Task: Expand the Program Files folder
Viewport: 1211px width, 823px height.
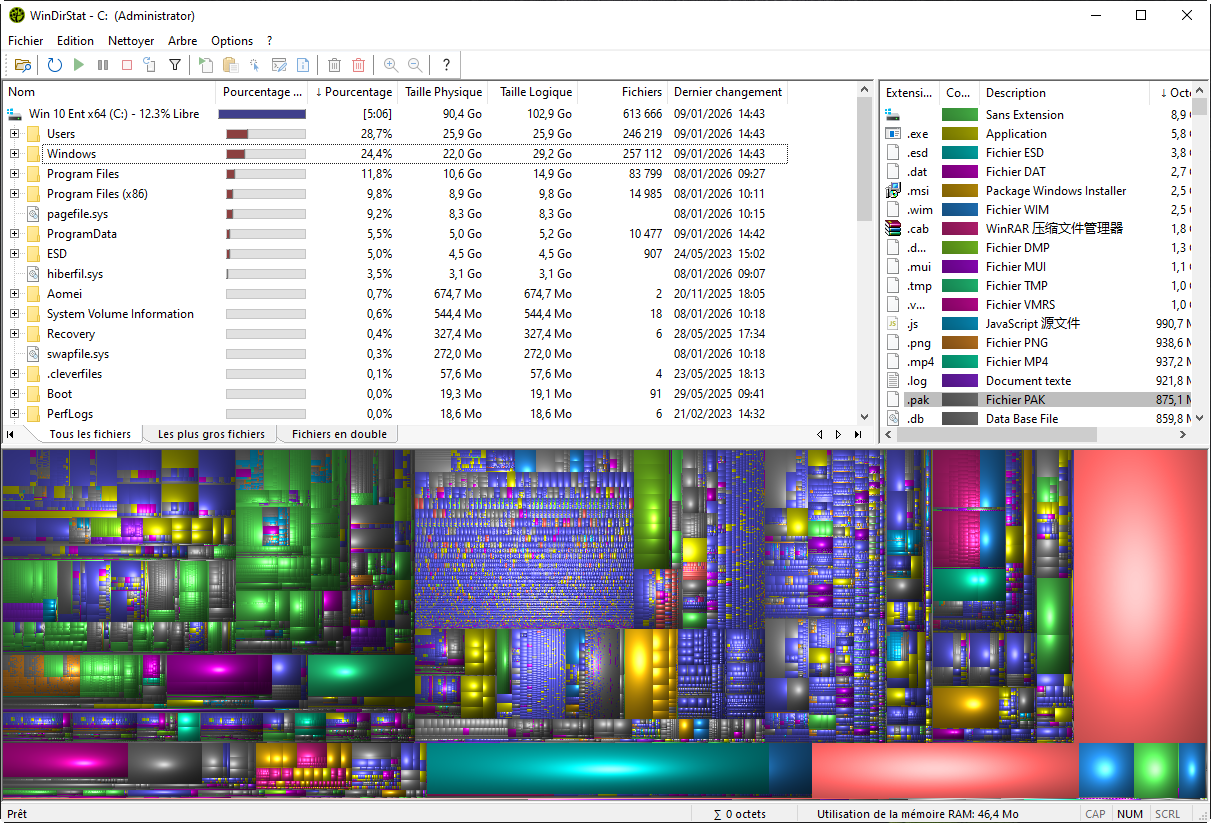Action: pyautogui.click(x=14, y=174)
